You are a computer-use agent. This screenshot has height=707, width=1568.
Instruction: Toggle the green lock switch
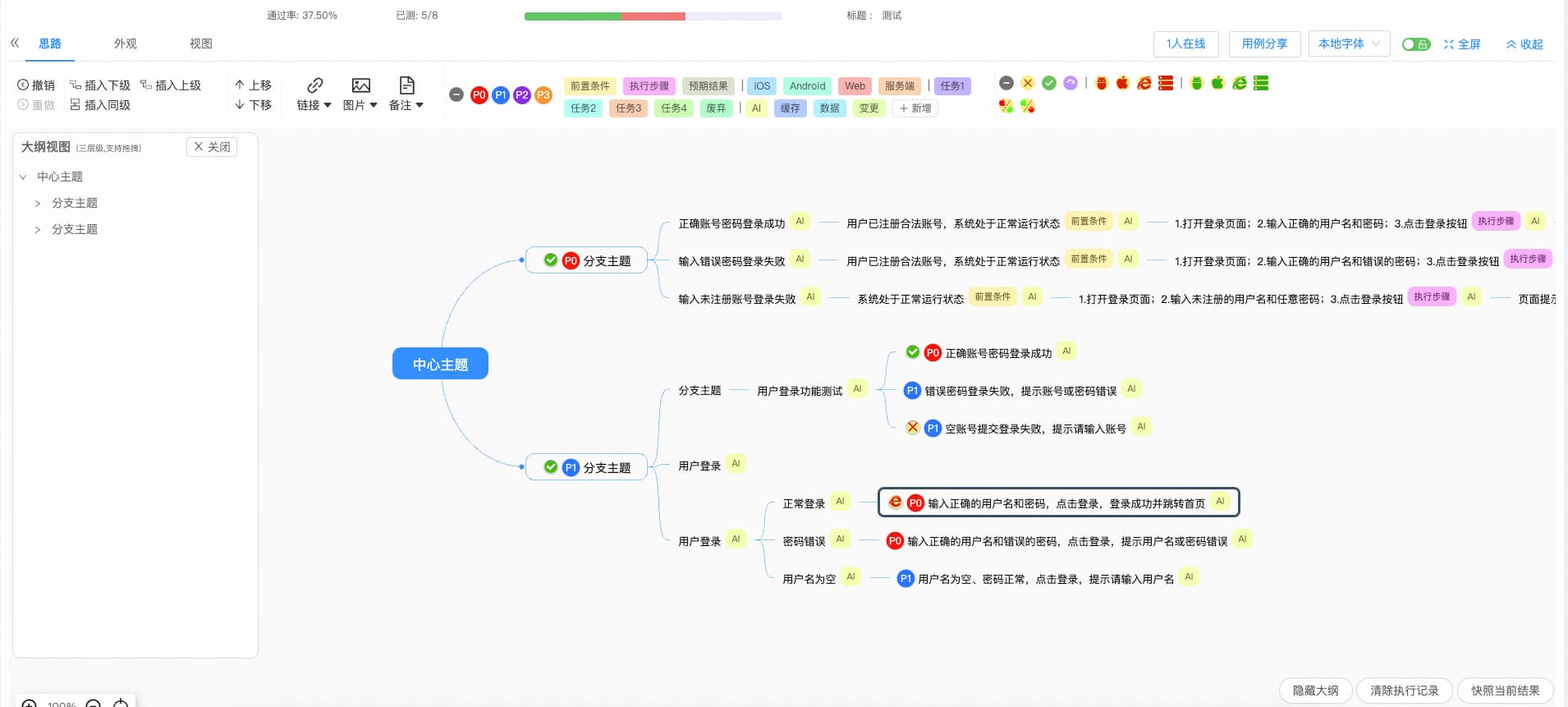pyautogui.click(x=1415, y=44)
